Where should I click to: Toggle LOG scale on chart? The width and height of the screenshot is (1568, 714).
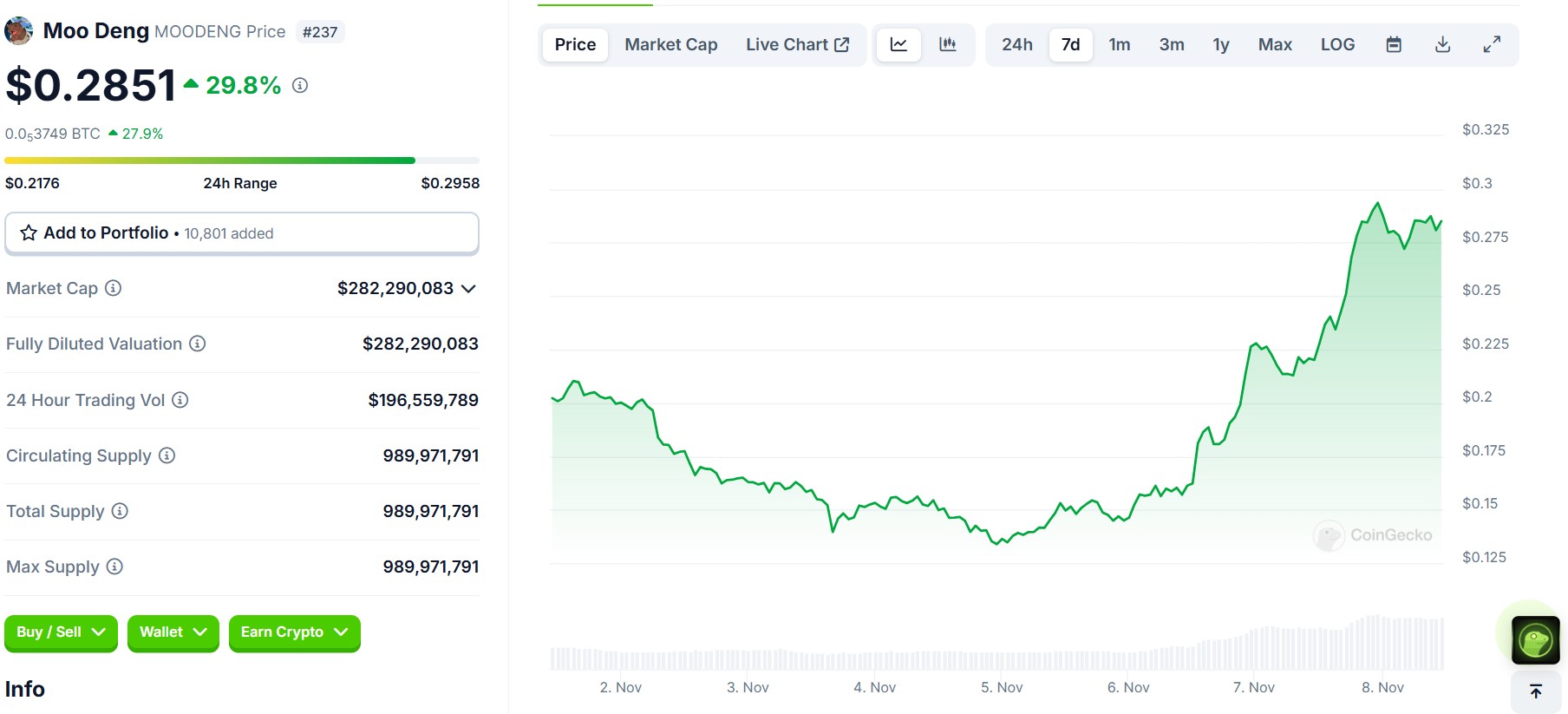(x=1337, y=44)
